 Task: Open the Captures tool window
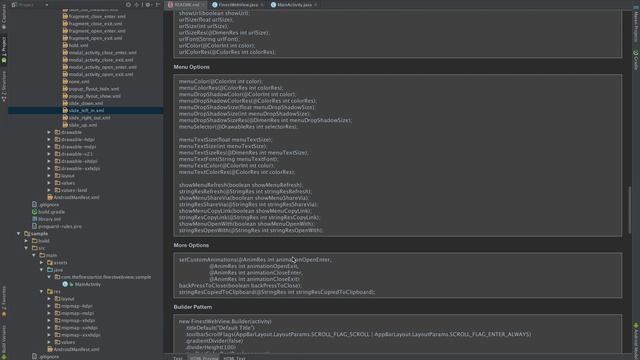coord(4,17)
